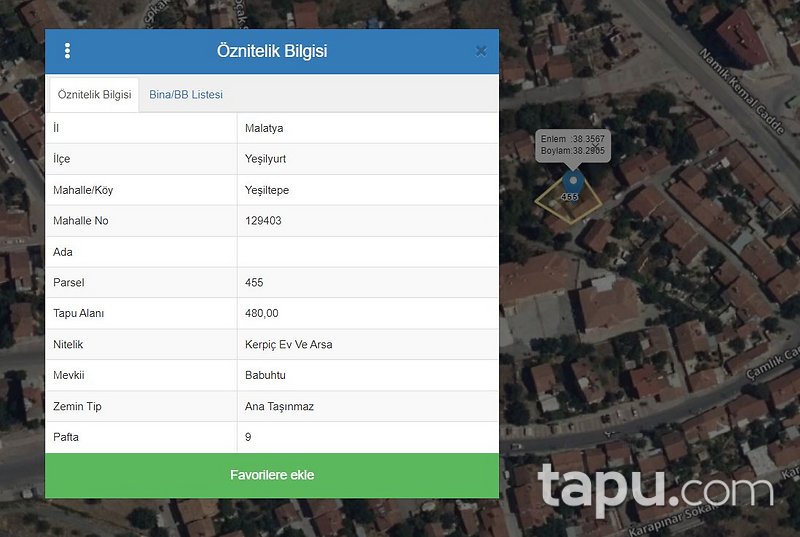Viewport: 800px width, 537px height.
Task: Close the Öznitelik Bilgisi dialog
Action: (481, 51)
